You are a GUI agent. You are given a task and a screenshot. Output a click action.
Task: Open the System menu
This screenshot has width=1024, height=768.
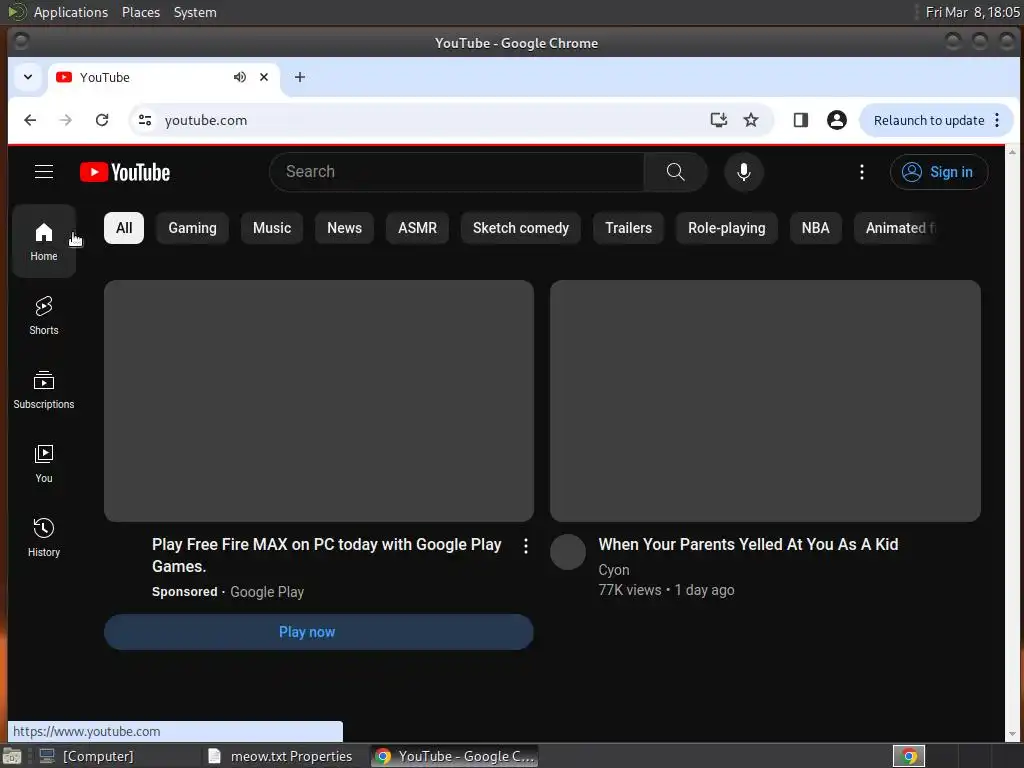coord(195,12)
